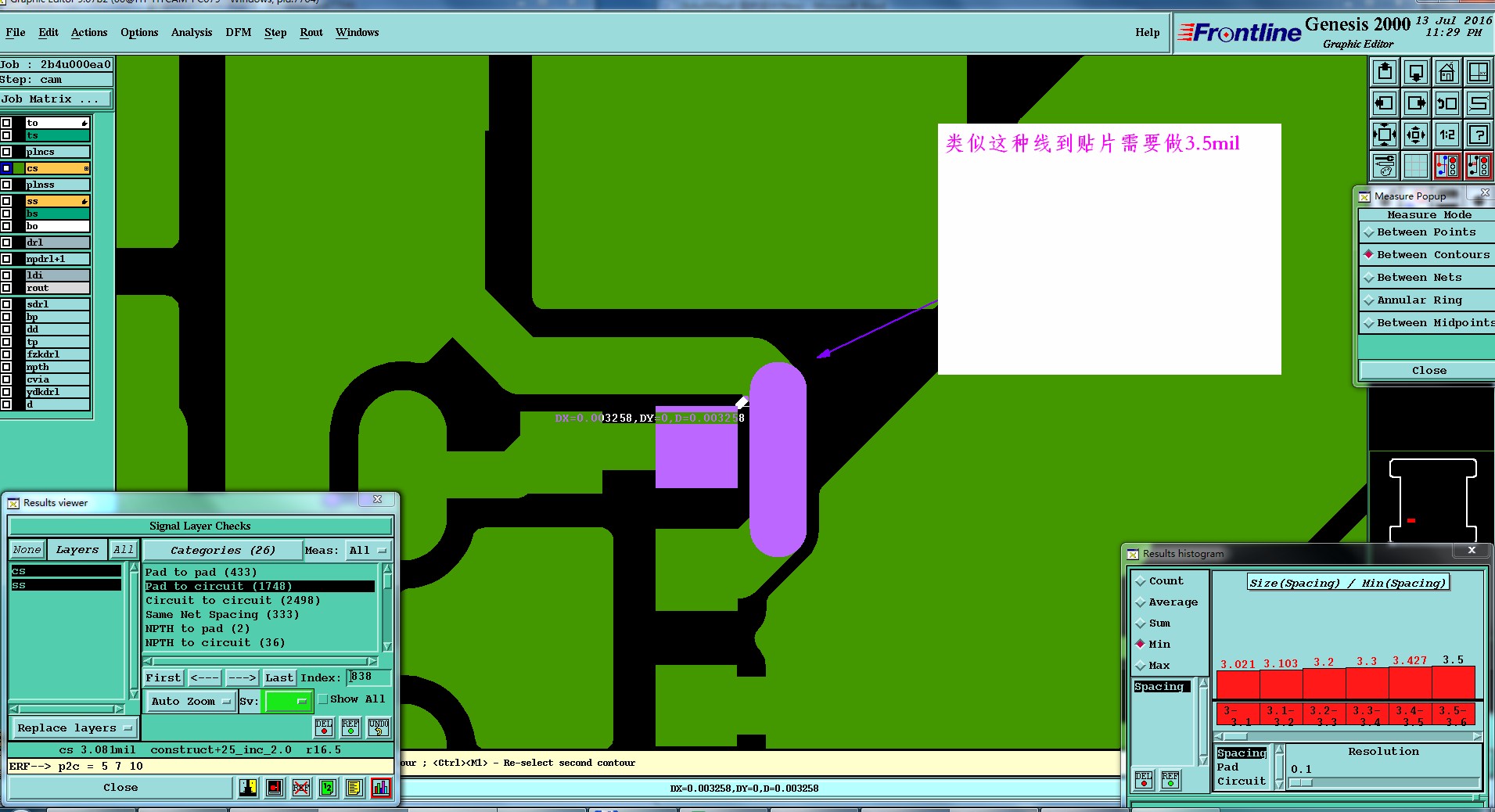Click the next arrow result button

(242, 678)
